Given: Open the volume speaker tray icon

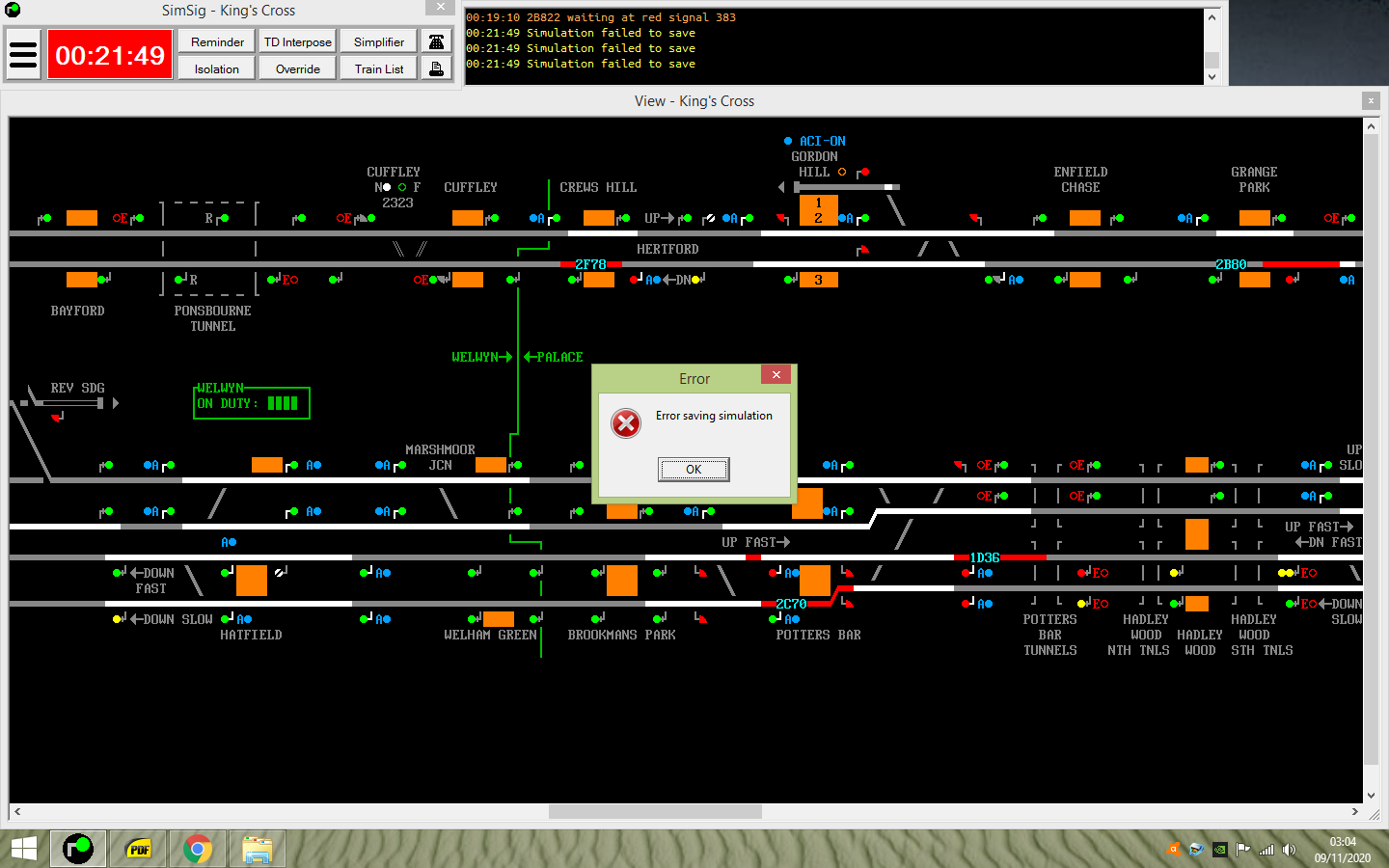Looking at the screenshot, I should tap(1290, 850).
